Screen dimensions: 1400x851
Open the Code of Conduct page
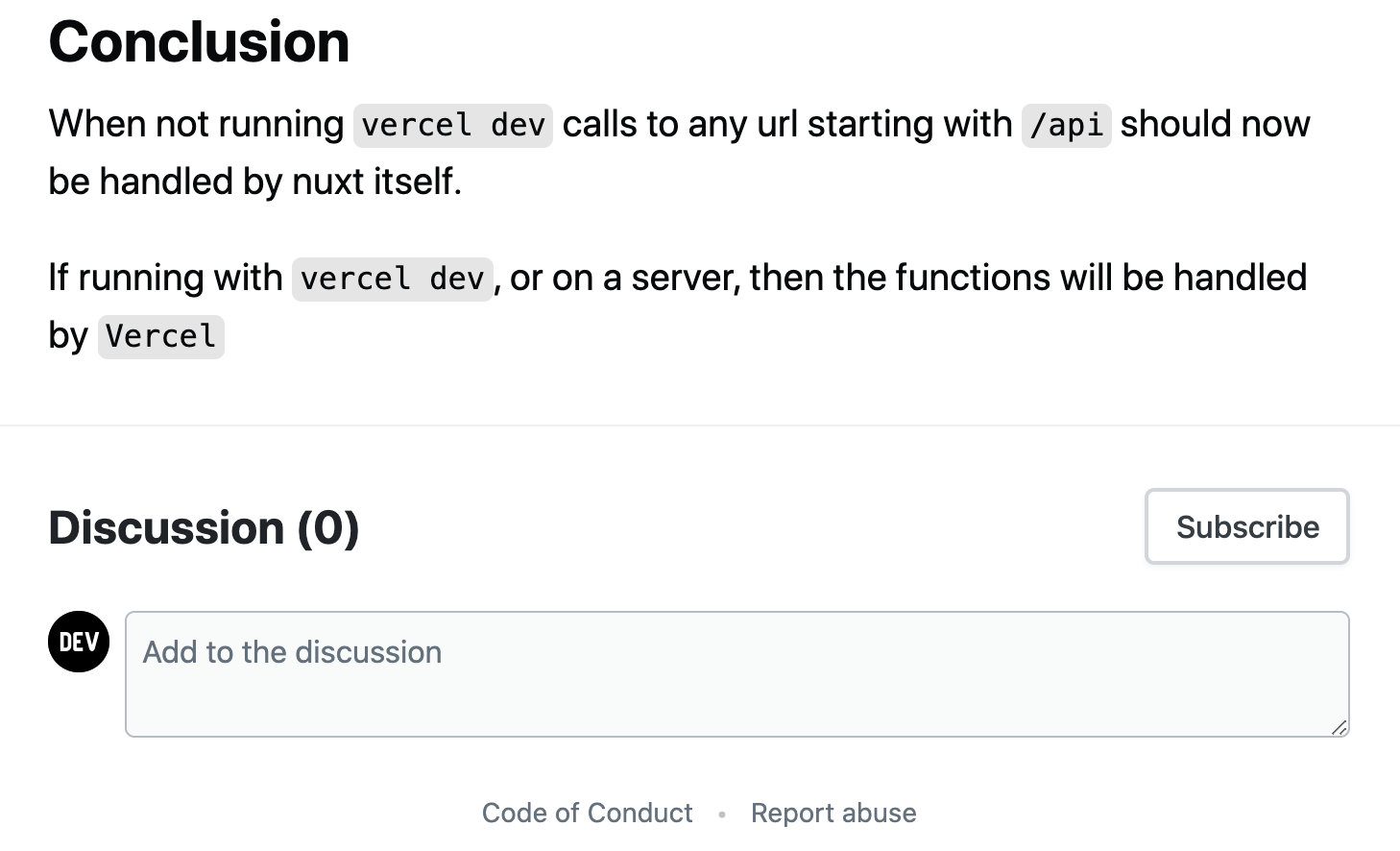coord(587,813)
